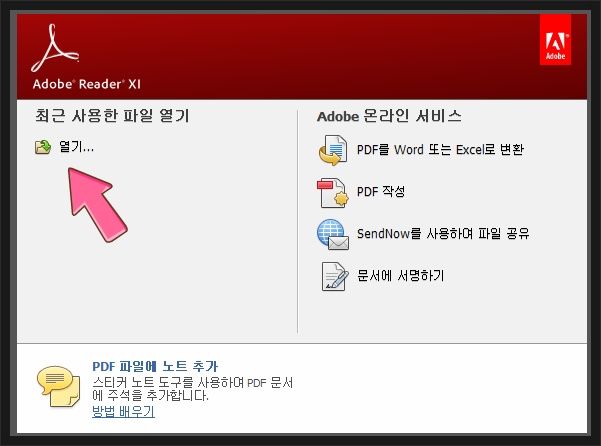Select SendNow를 사용하여 파일 공유 link
The height and width of the screenshot is (446, 601).
click(443, 233)
